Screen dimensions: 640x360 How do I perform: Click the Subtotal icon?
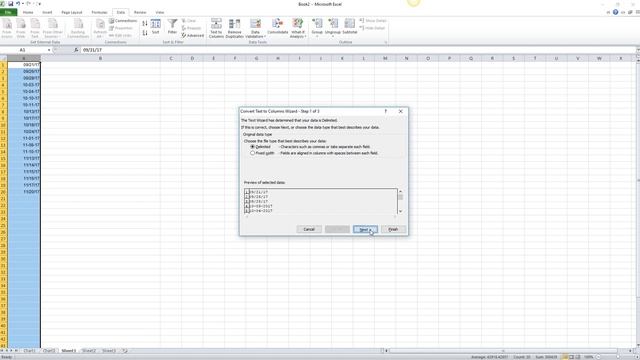pos(350,26)
